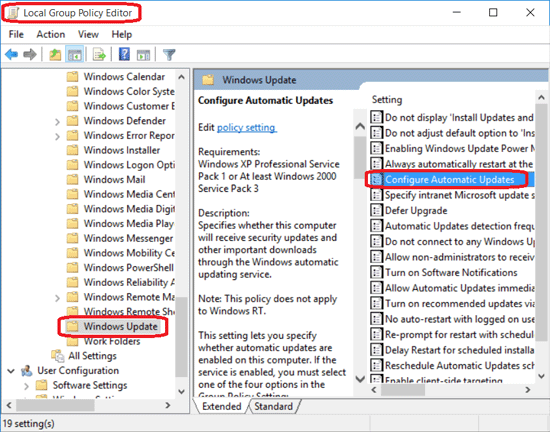Click the folder icon in Windows Update header
550x432 pixels.
[208, 80]
